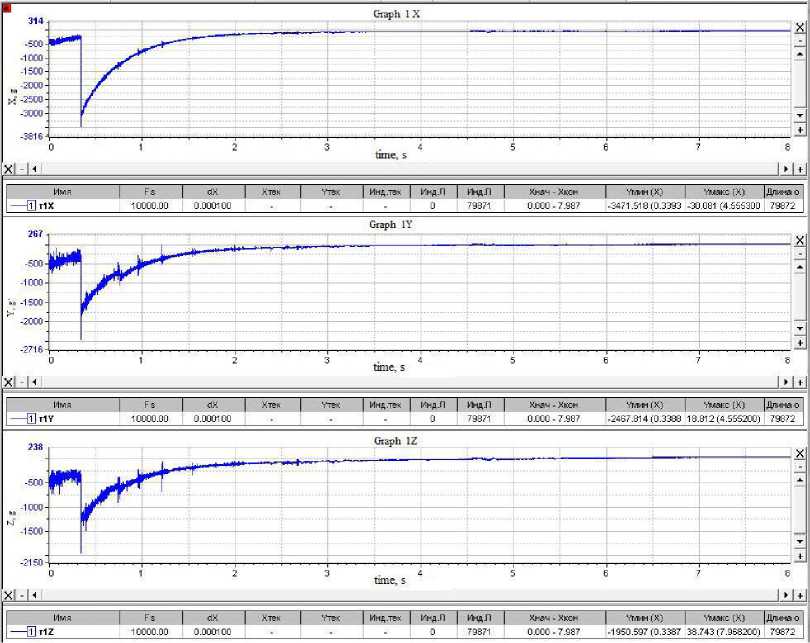This screenshot has width=810, height=643.
Task: Toggle the numbered box beside r1Y
Action: click(31, 419)
